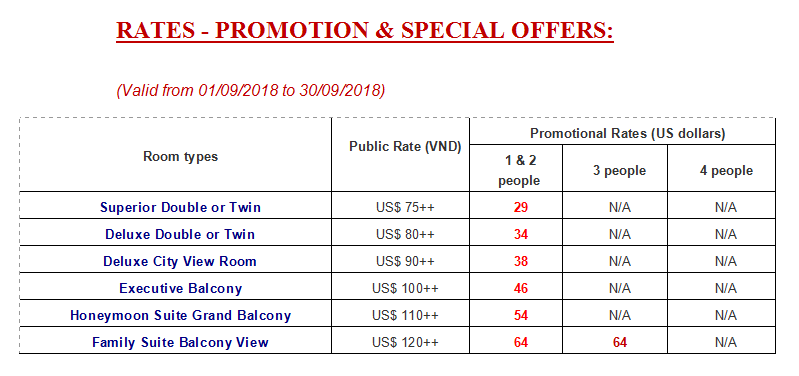Select the red 29 promotional rate
The image size is (799, 376).
[x=521, y=208]
